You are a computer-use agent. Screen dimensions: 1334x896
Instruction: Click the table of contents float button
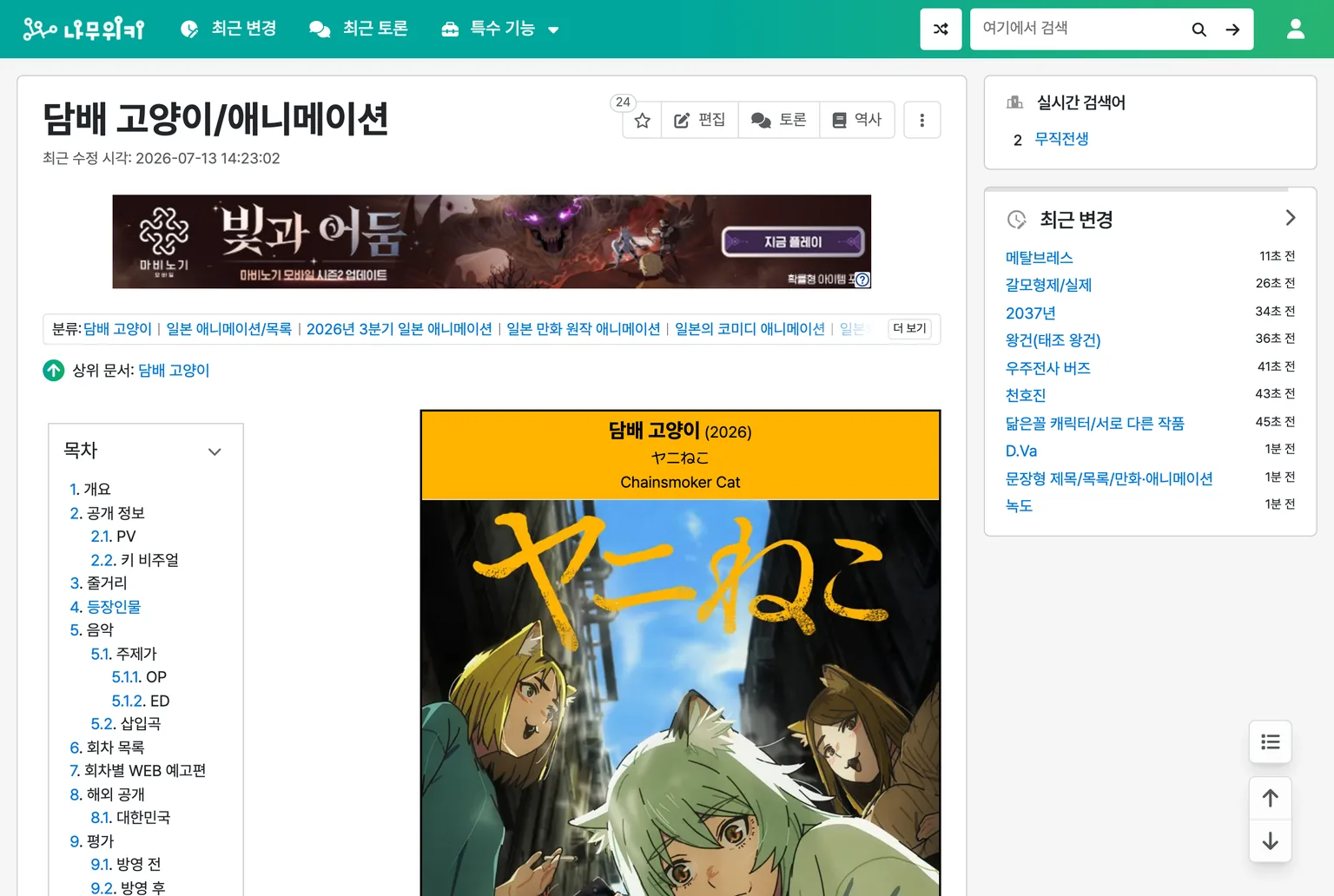pos(1271,741)
